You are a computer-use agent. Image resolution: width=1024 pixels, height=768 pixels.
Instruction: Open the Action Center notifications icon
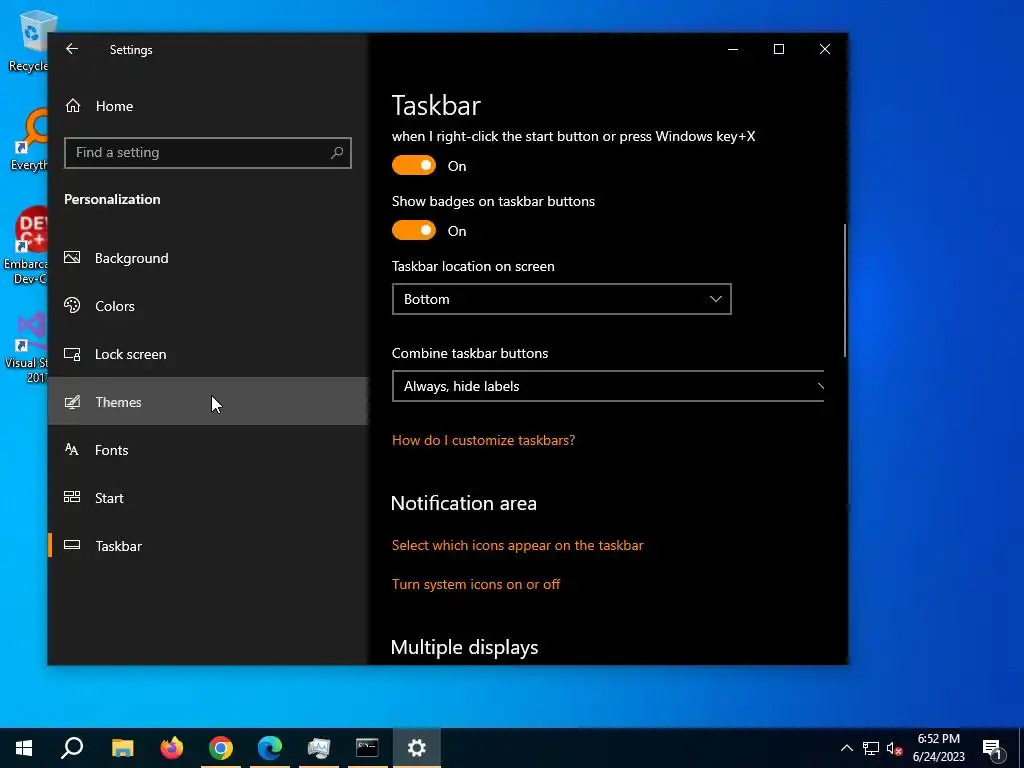pyautogui.click(x=993, y=748)
